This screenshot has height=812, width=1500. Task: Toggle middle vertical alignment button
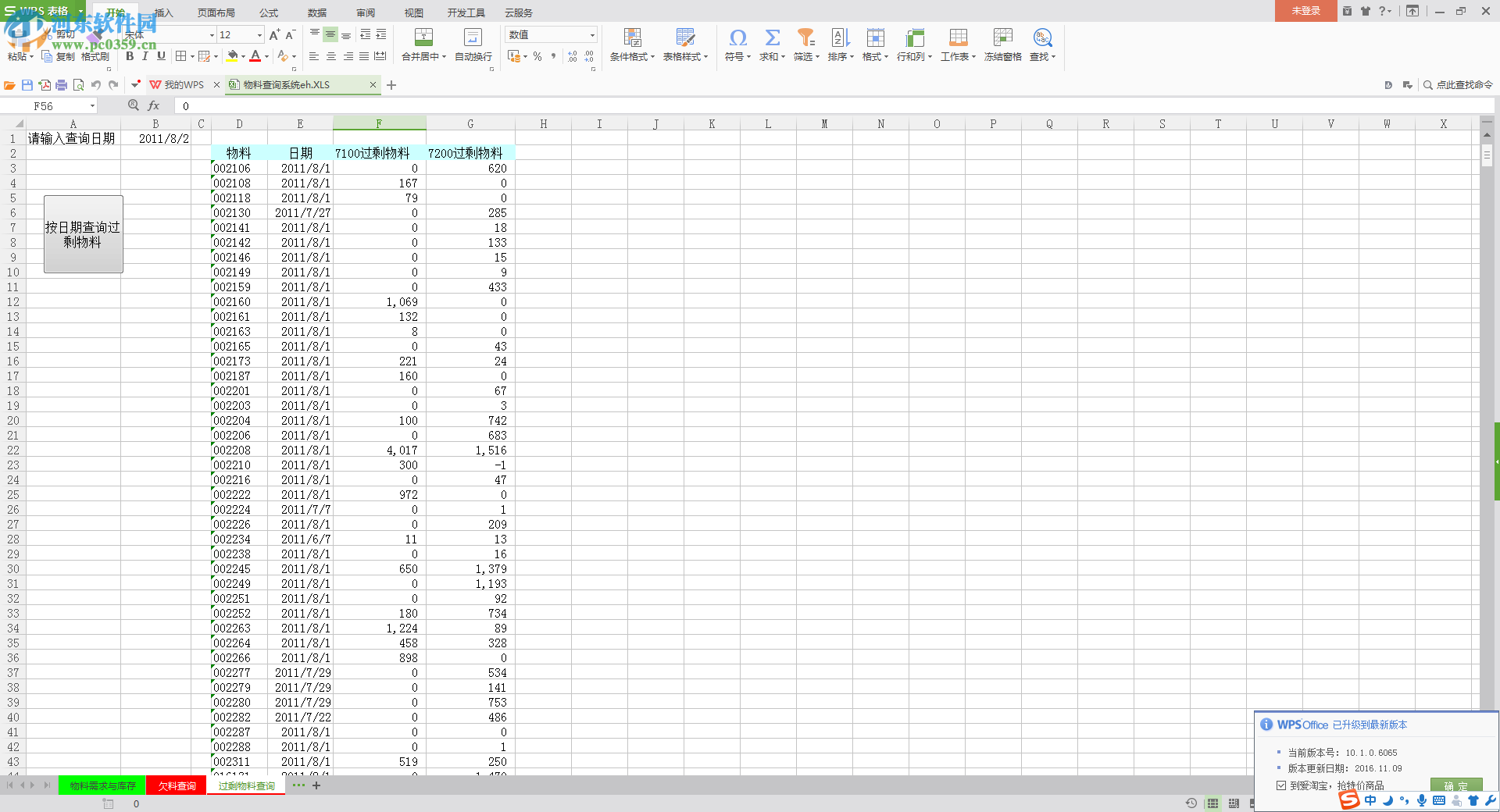point(330,35)
